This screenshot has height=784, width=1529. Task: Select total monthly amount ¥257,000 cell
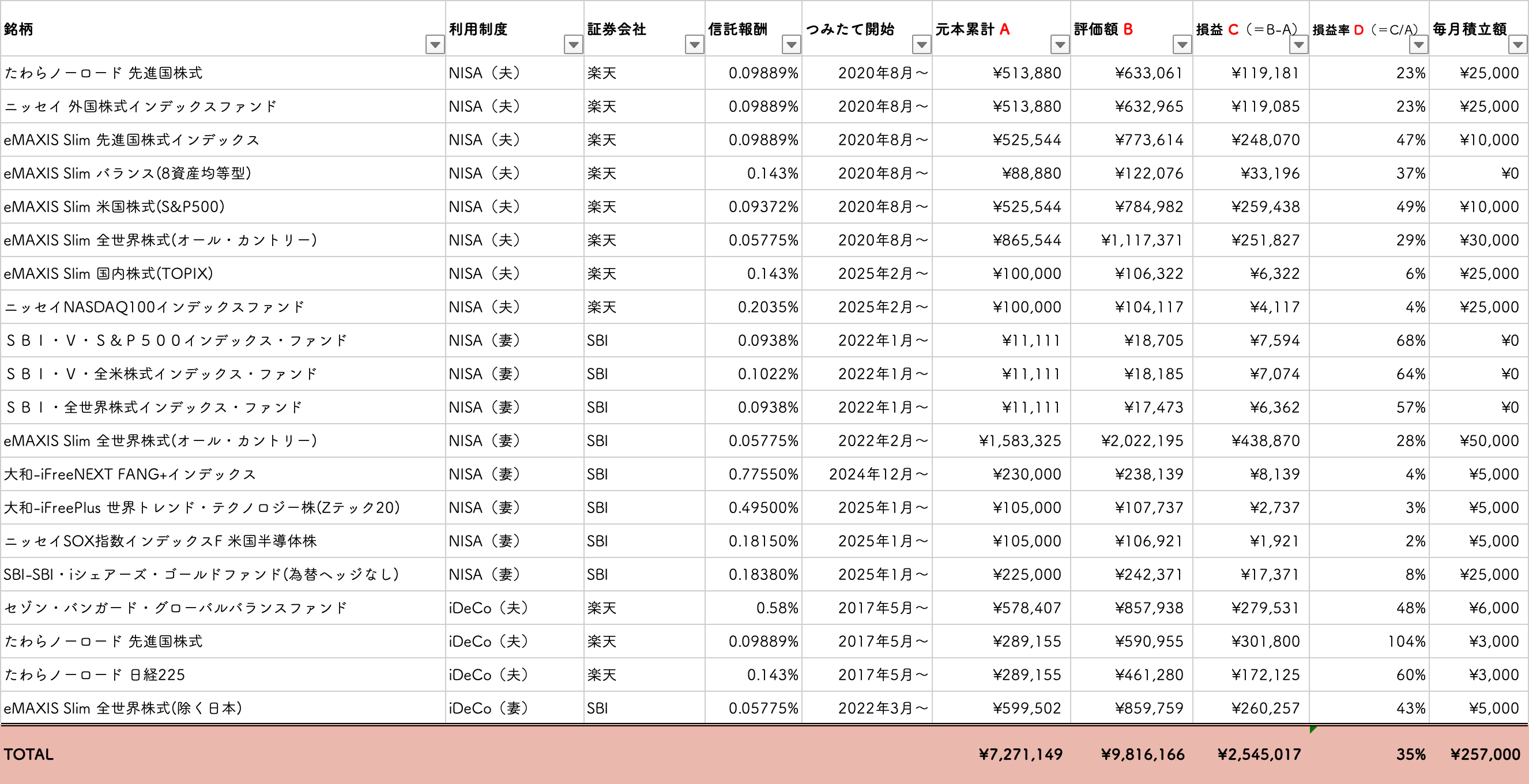tap(1478, 755)
